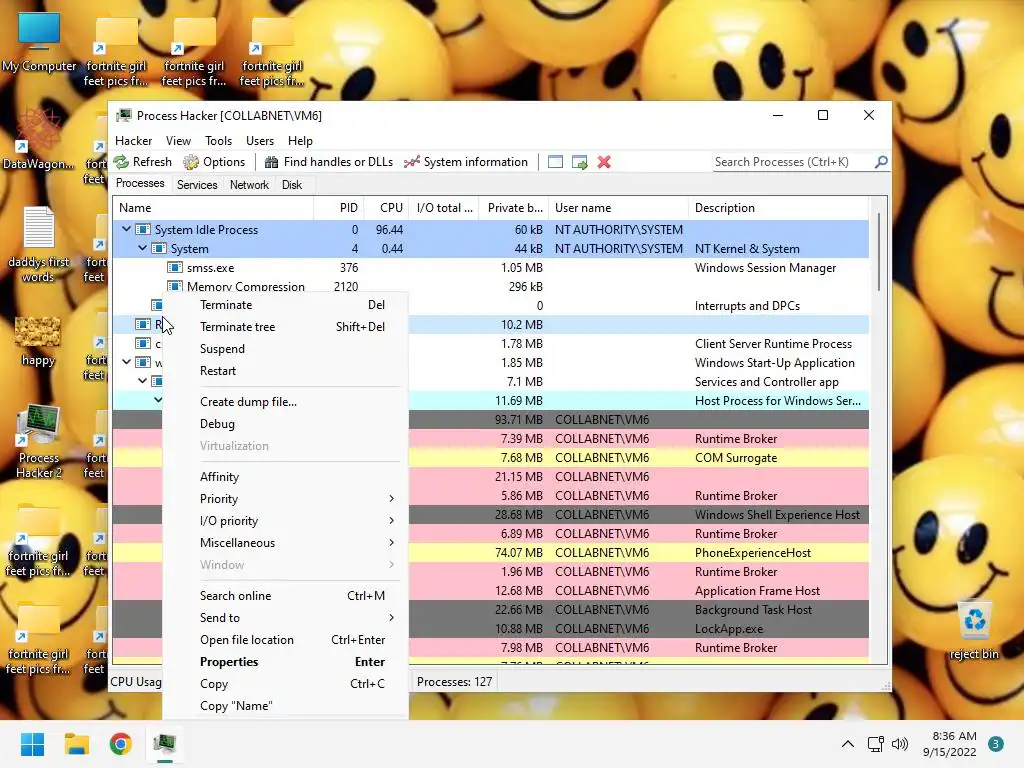Choose Open file location
Screen dimensions: 1024x768
(x=286, y=640)
